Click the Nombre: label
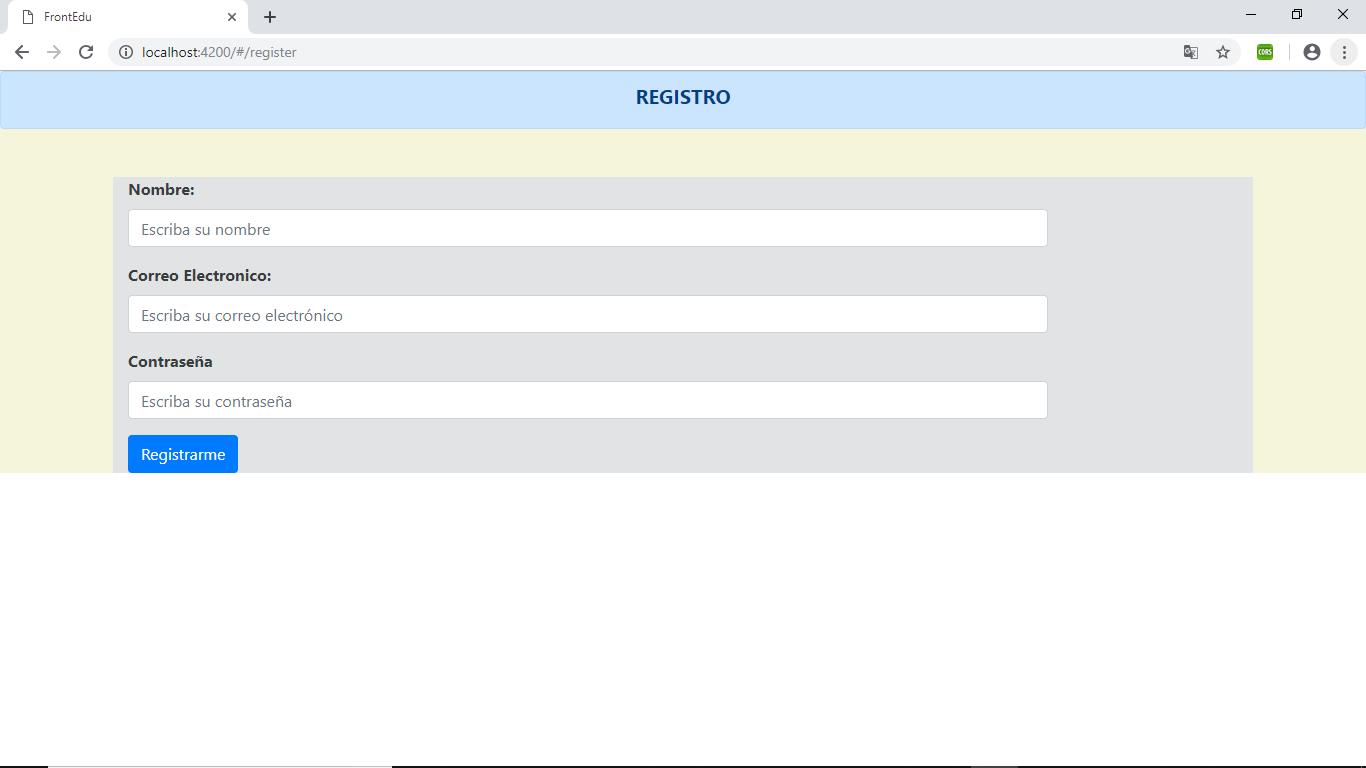Screen dimensions: 1366x768 coord(162,190)
